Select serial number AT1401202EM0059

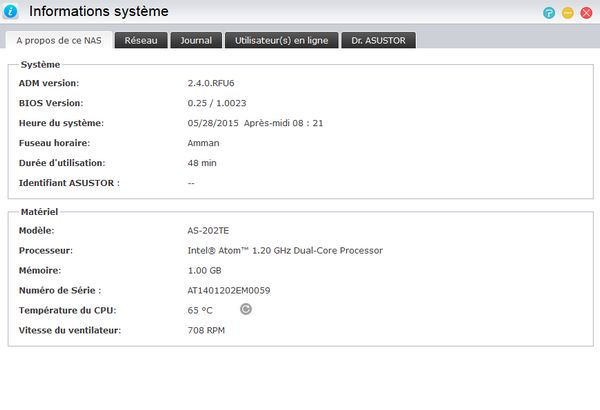click(x=229, y=291)
